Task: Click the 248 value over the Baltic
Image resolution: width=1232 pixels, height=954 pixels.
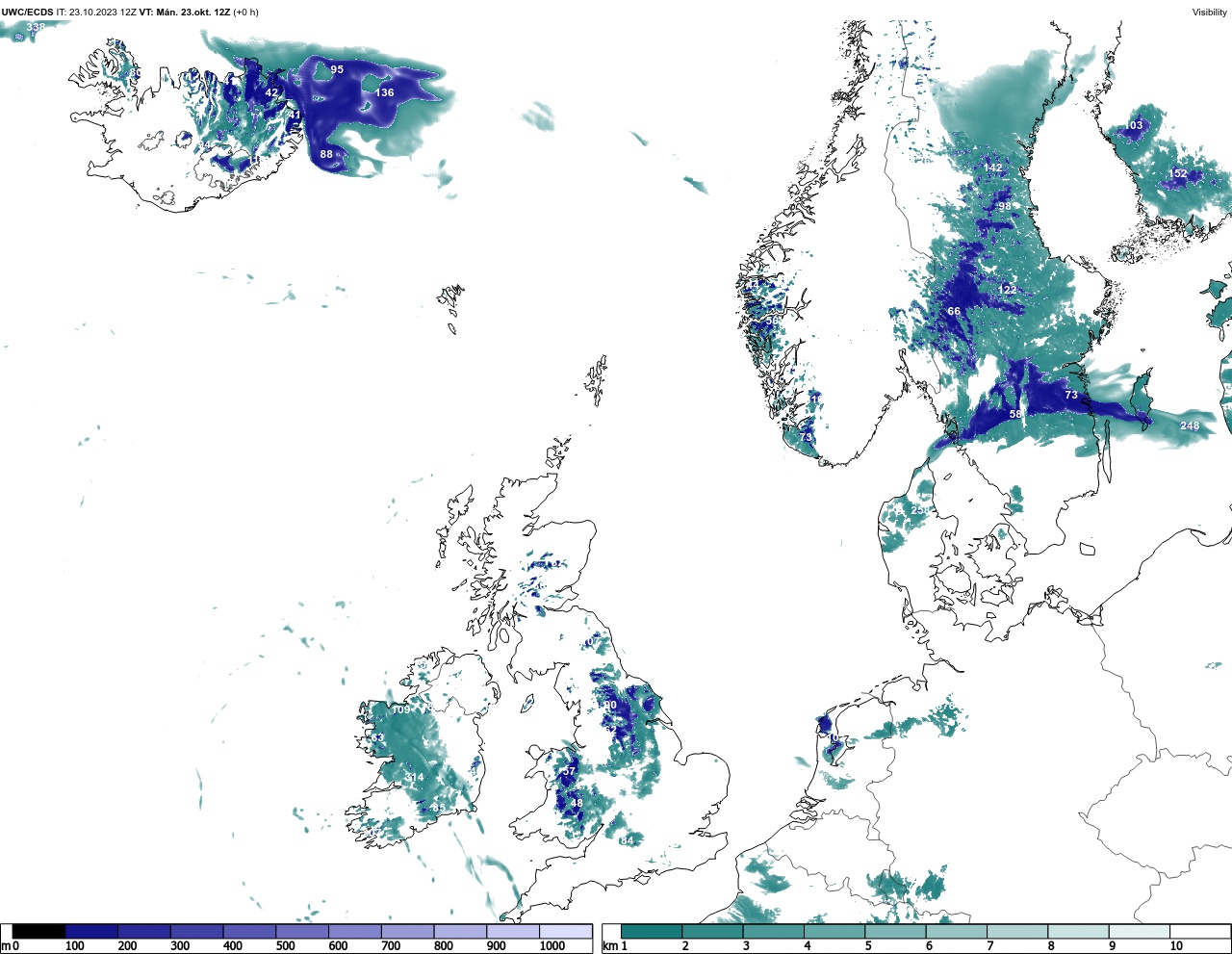Action: coord(1190,426)
